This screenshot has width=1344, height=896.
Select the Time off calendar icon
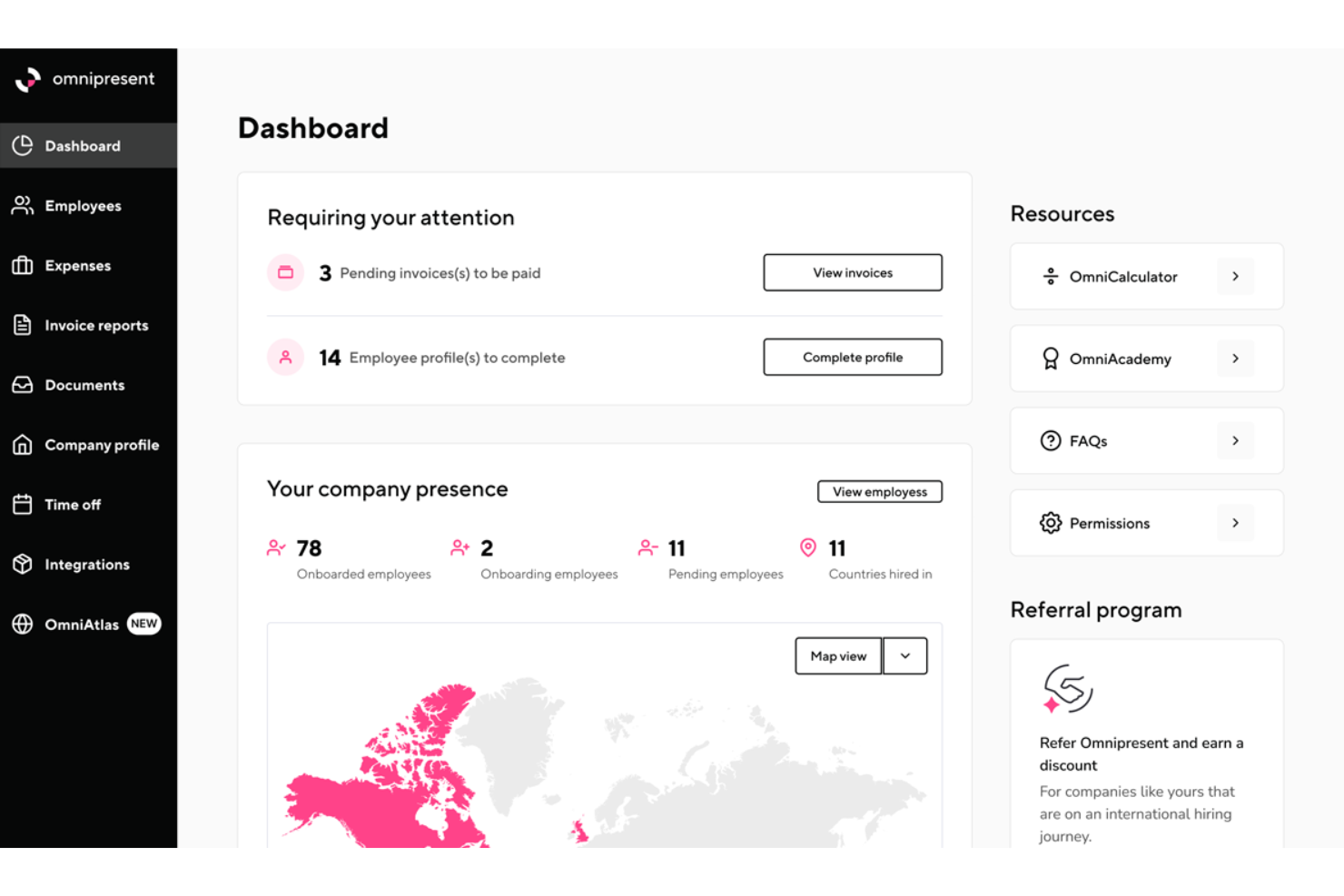[x=22, y=504]
